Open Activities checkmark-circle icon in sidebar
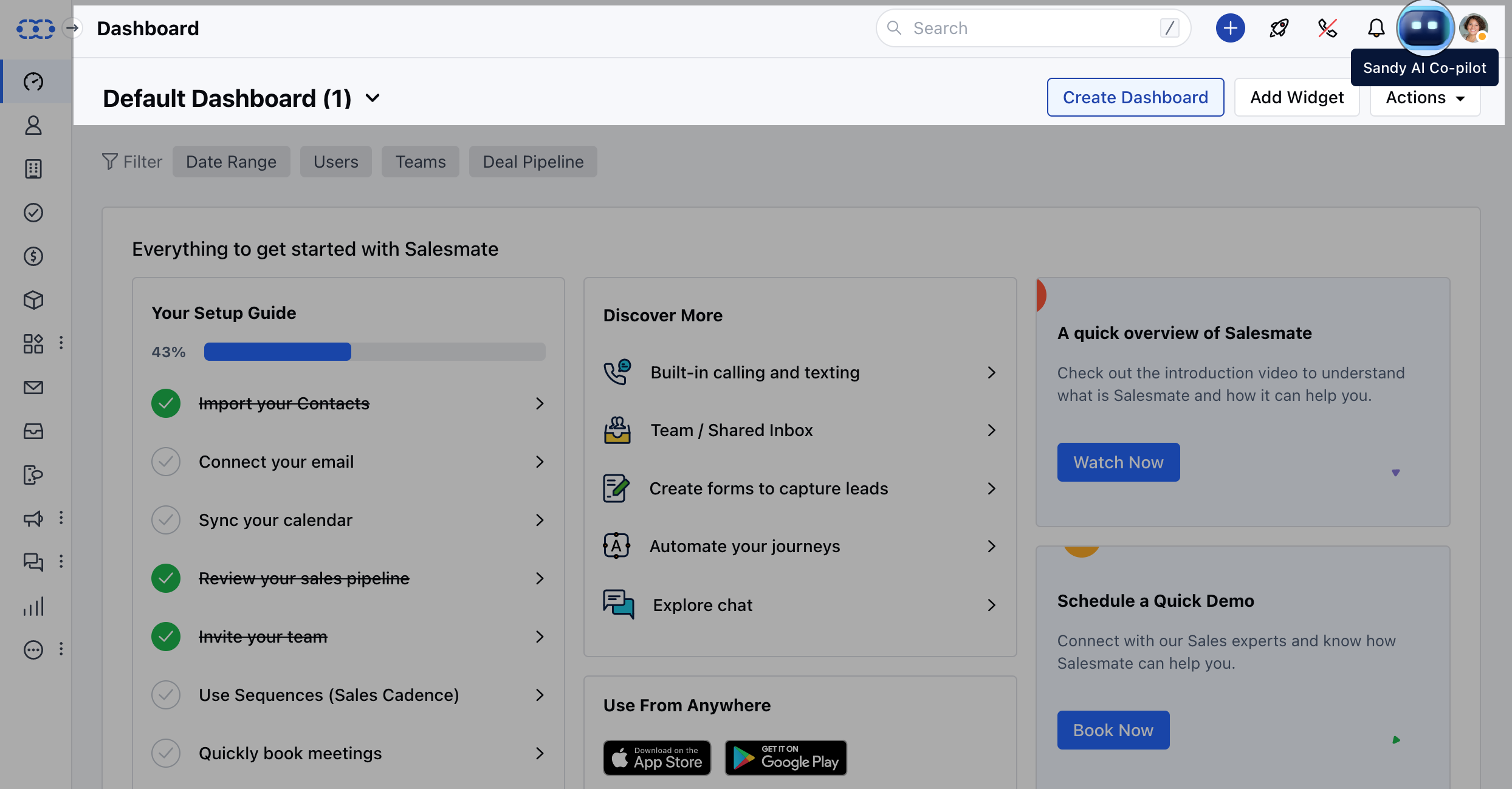Image resolution: width=1512 pixels, height=789 pixels. (x=33, y=213)
